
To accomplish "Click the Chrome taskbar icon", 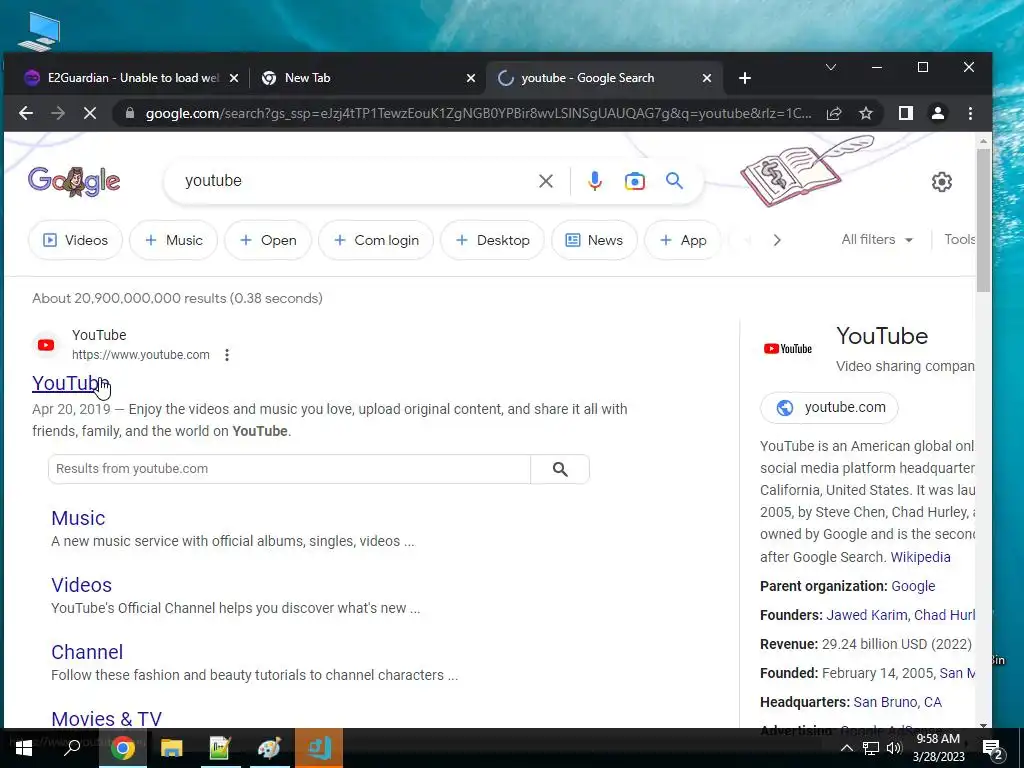I will click(x=122, y=748).
